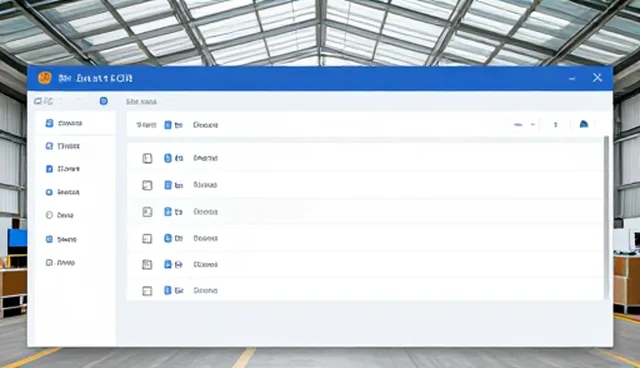Select the name text of the first list row
The height and width of the screenshot is (368, 640).
coord(205,158)
